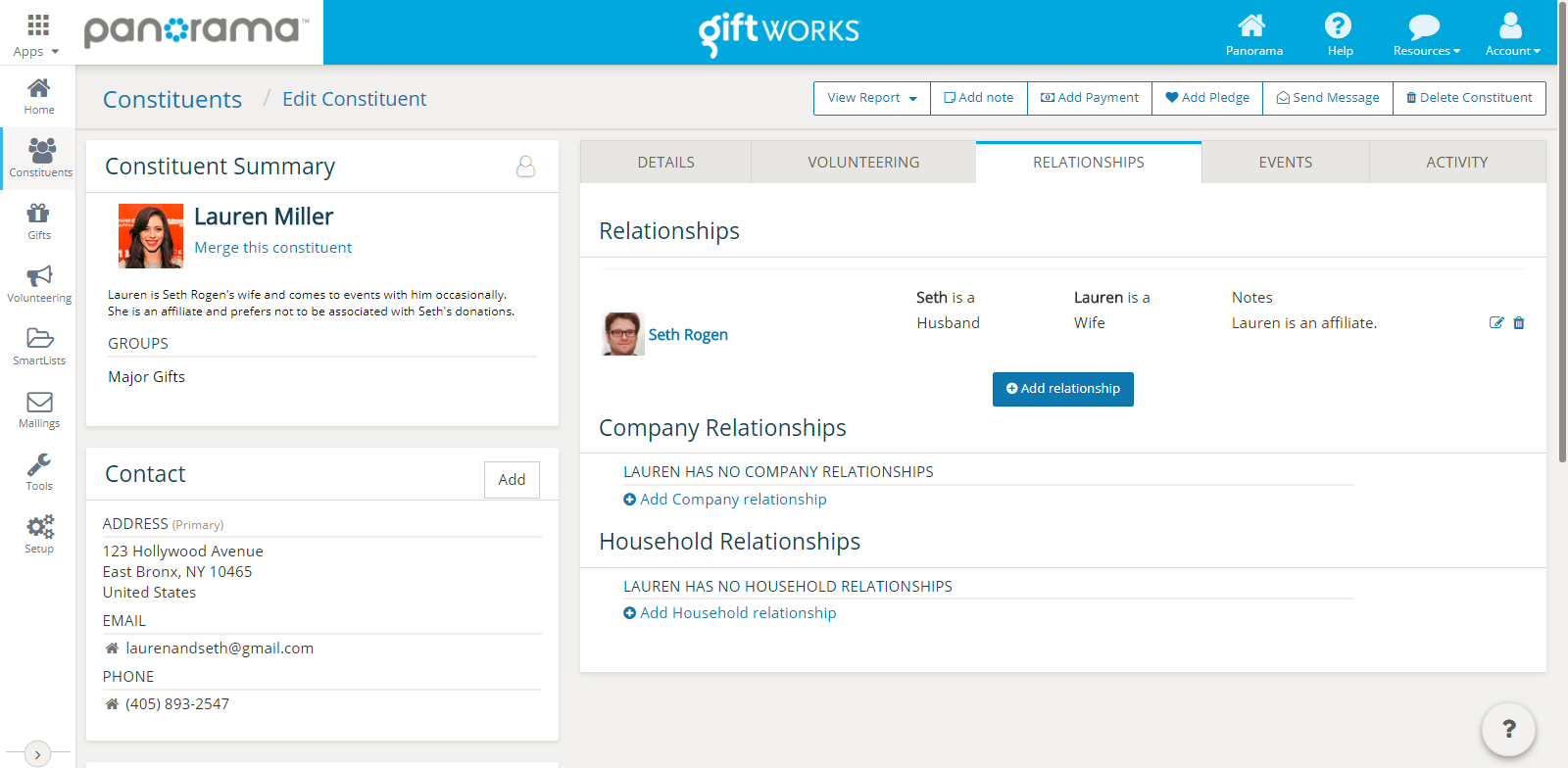Expand the View Report dropdown
Screen dimensions: 1568x768
[871, 98]
